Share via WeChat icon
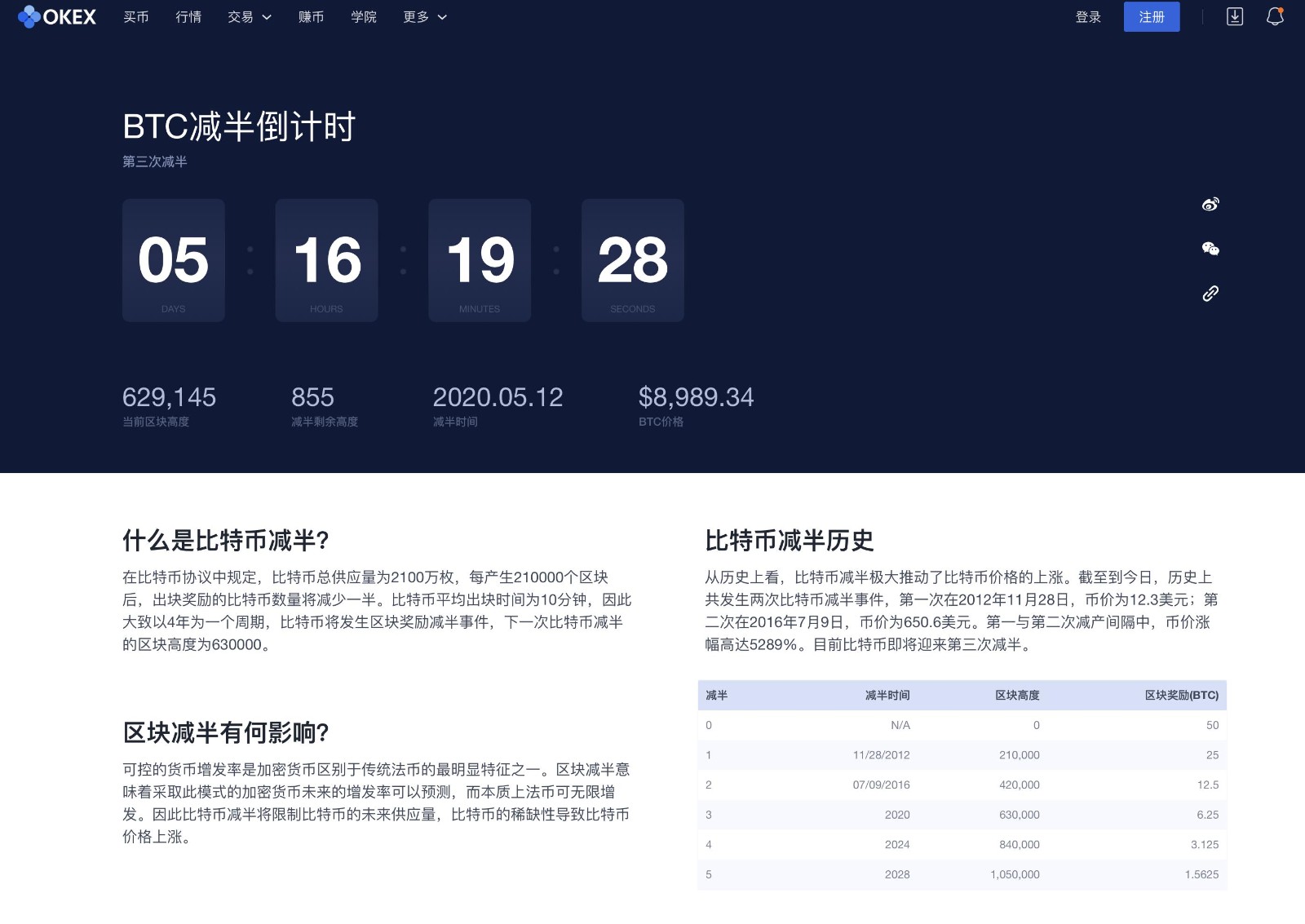The height and width of the screenshot is (924, 1305). pos(1210,249)
